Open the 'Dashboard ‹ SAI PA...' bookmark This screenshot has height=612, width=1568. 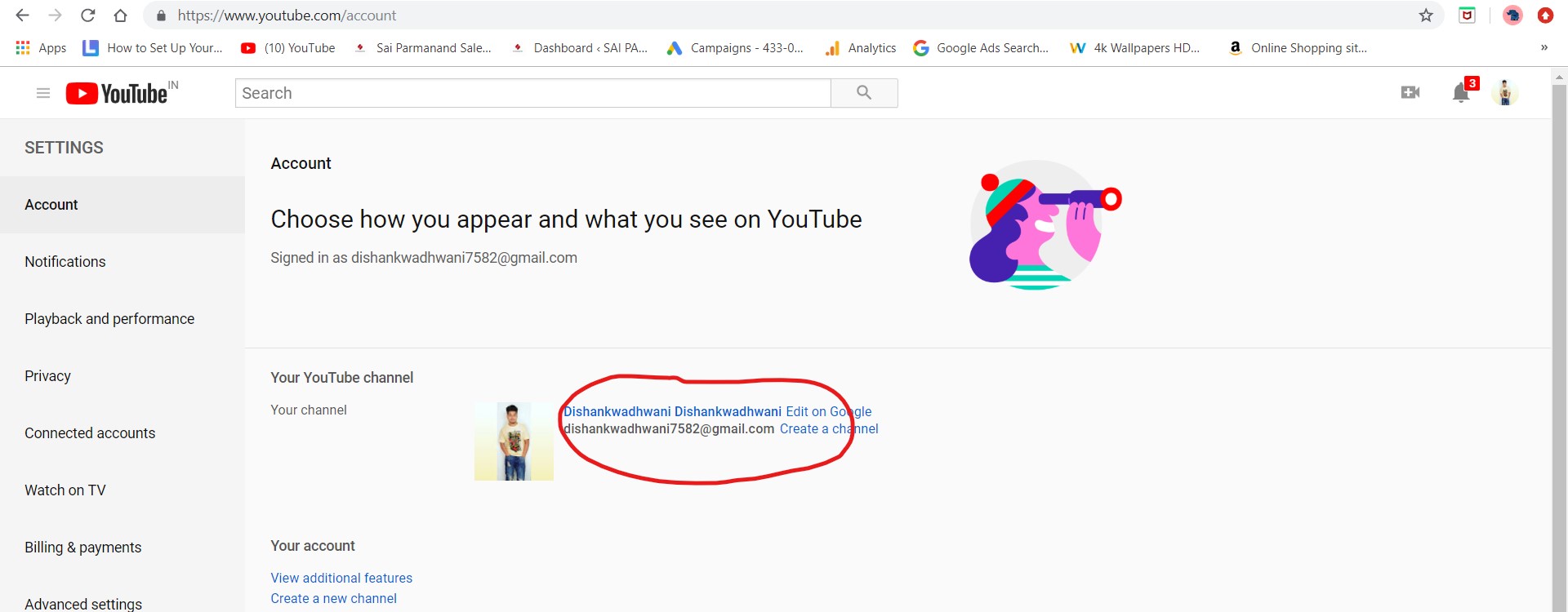(x=579, y=48)
